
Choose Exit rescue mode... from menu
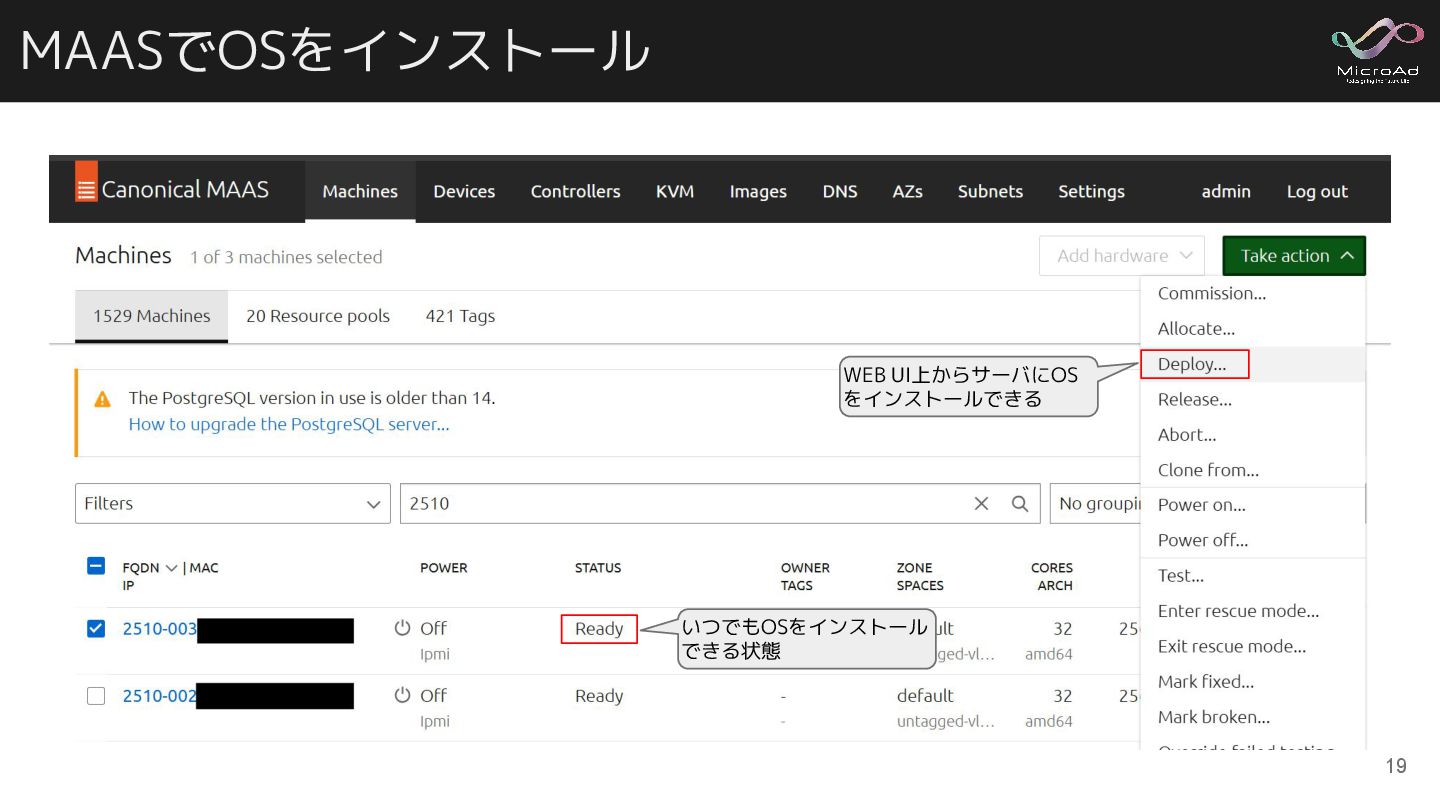1252,646
